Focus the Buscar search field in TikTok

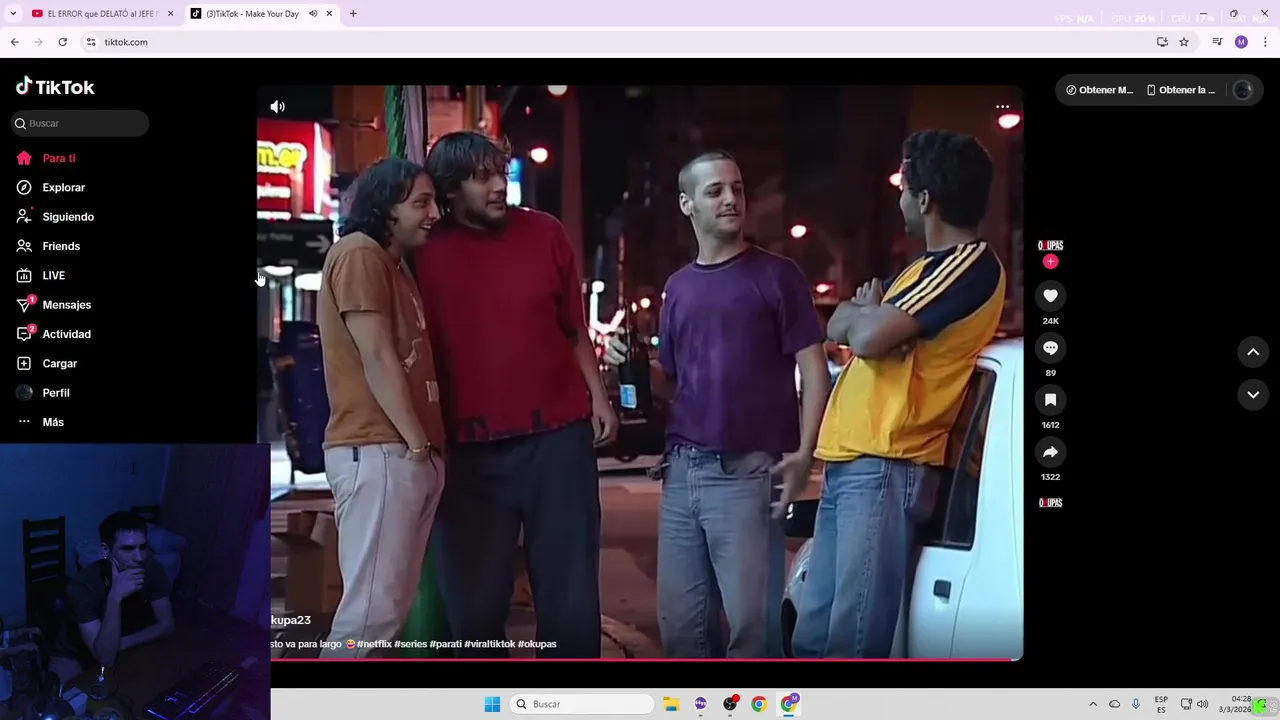[x=80, y=123]
